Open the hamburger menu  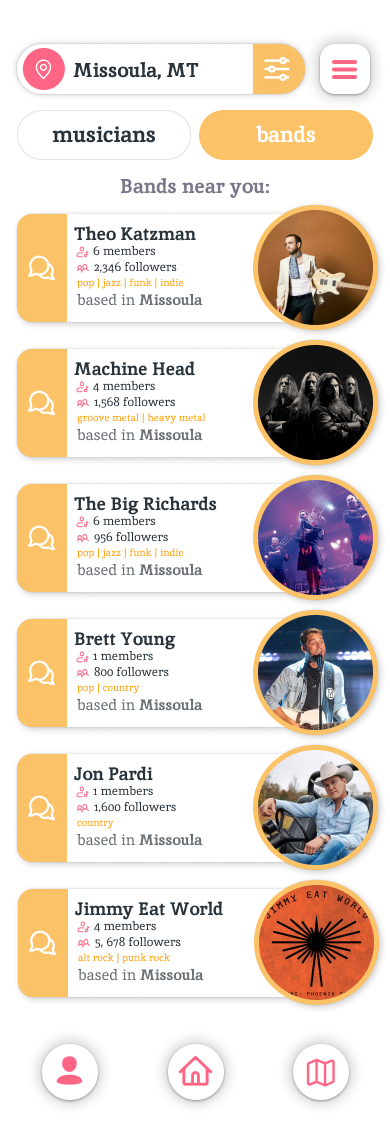tap(344, 69)
